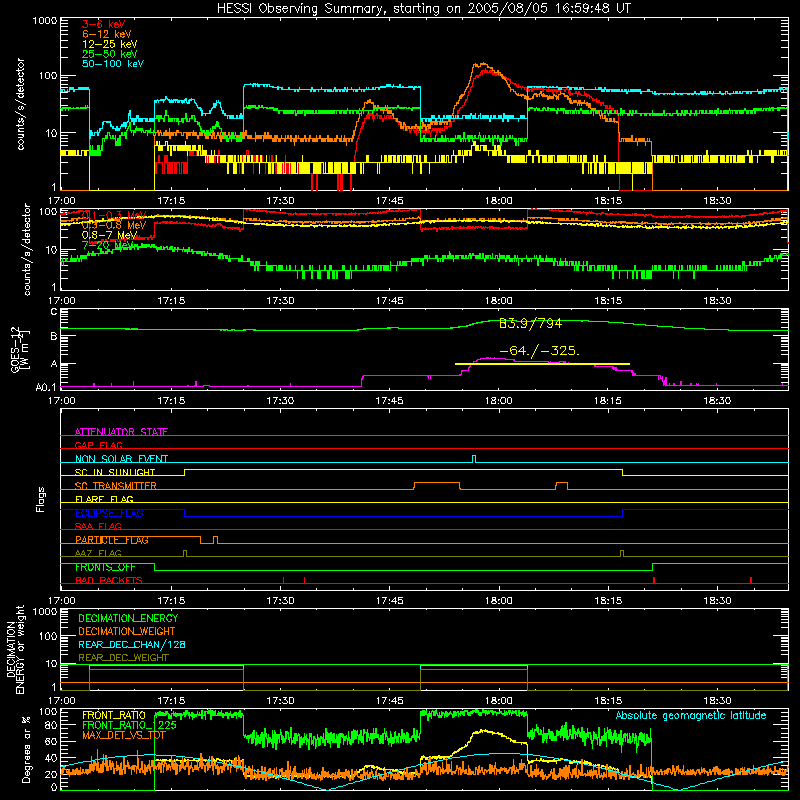This screenshot has height=800, width=800.
Task: Select DECIMATION ENERGY or weight axis title
Action: tap(15, 650)
